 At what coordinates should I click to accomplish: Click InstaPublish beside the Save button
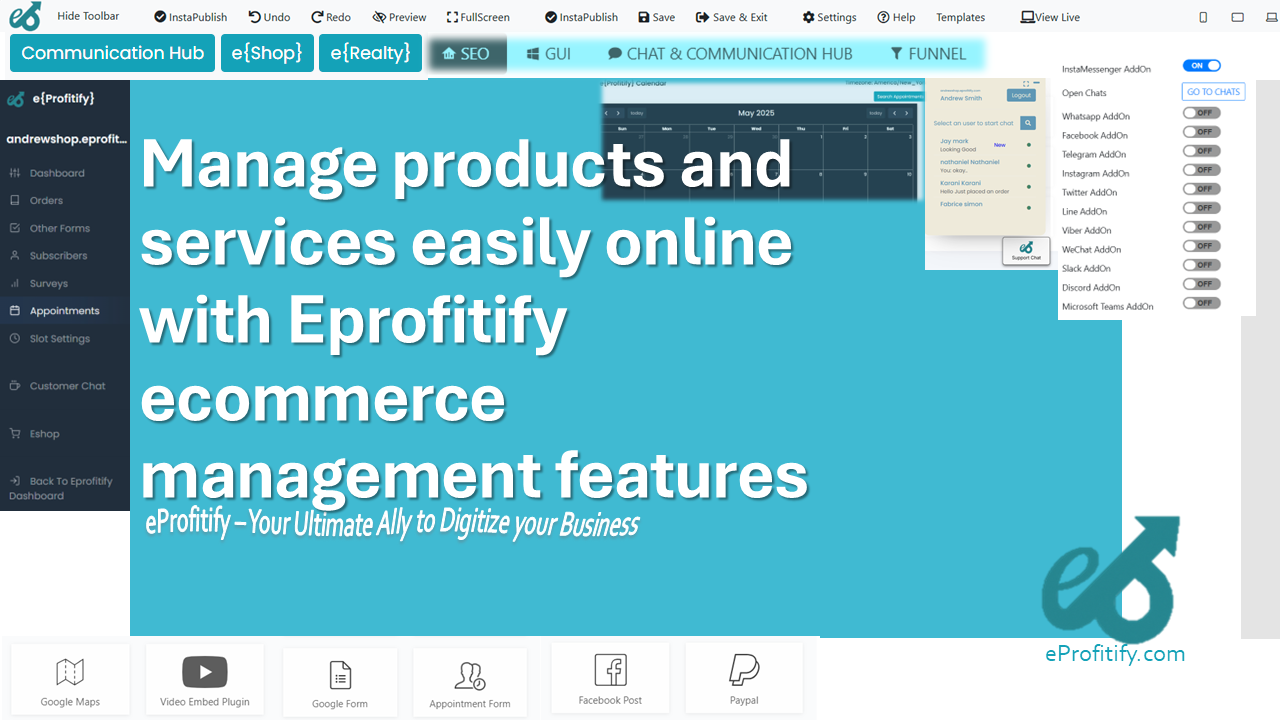581,17
